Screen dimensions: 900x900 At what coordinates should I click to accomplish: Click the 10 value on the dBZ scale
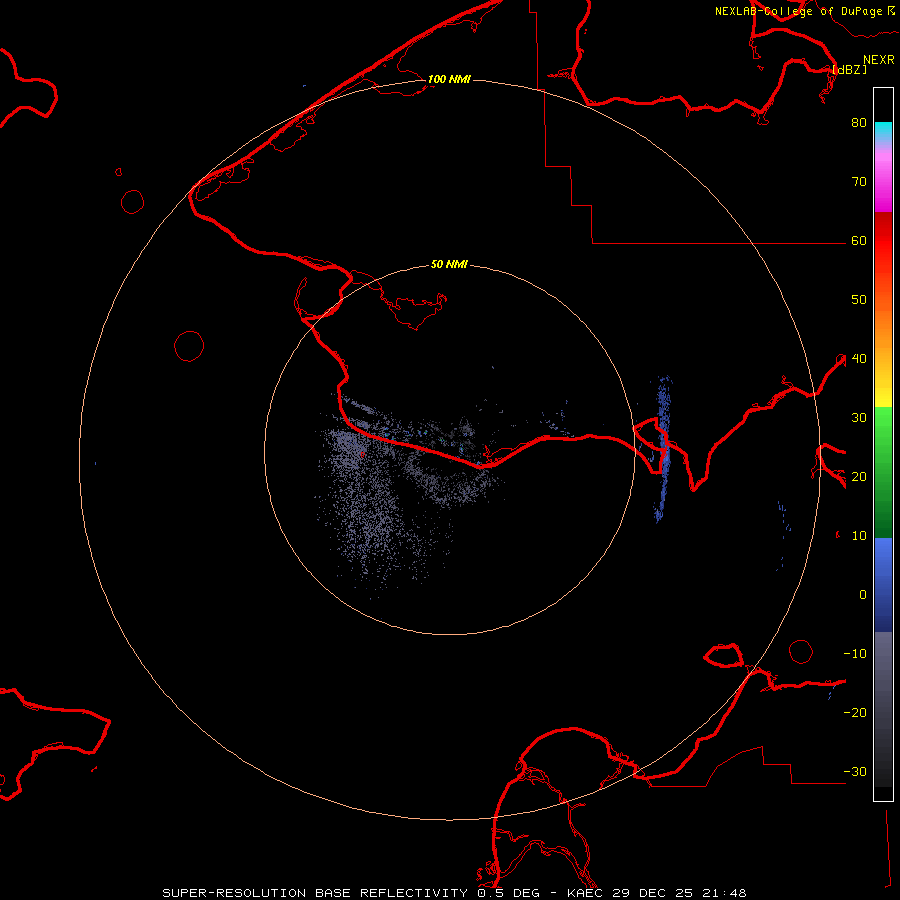click(859, 536)
